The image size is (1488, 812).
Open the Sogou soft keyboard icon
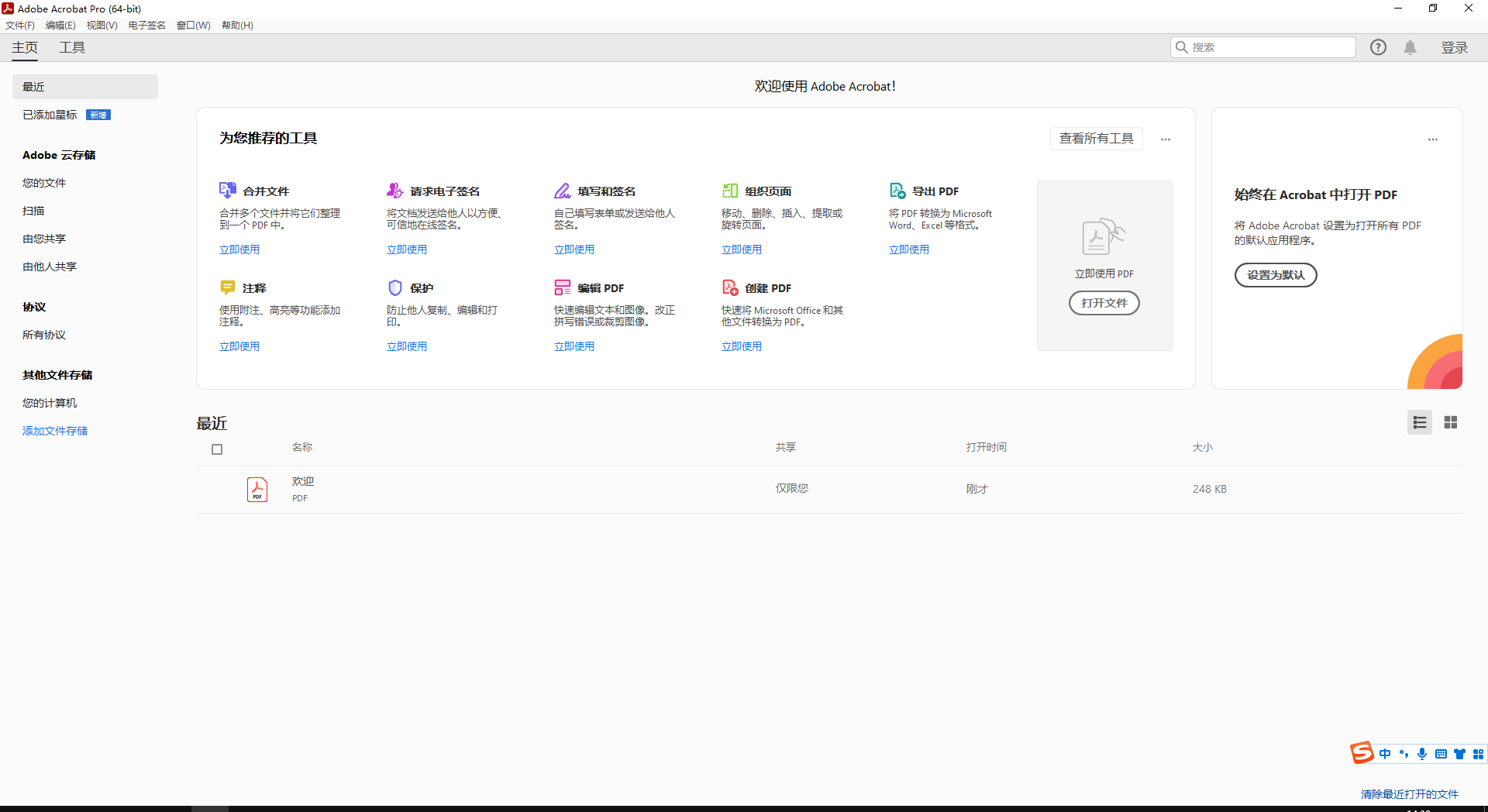1441,754
